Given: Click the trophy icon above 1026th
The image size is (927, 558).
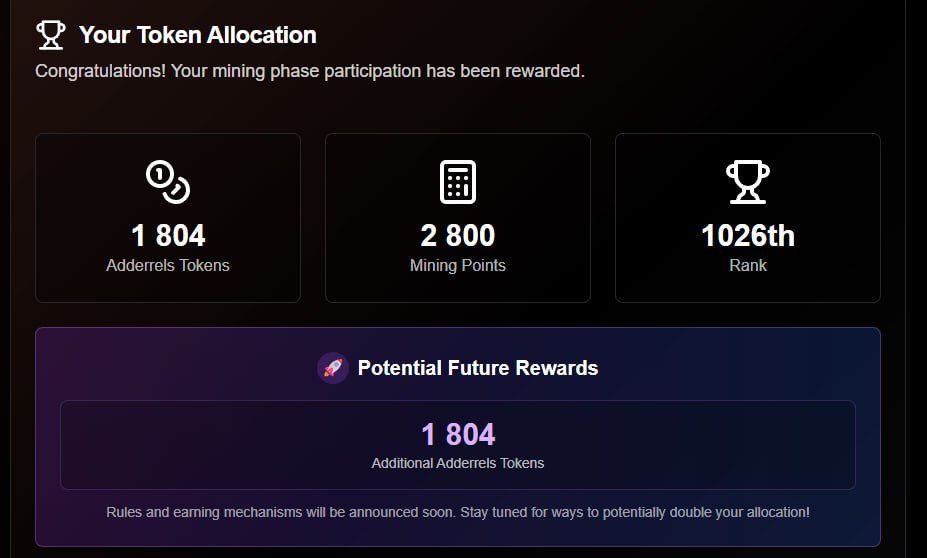Looking at the screenshot, I should (748, 181).
